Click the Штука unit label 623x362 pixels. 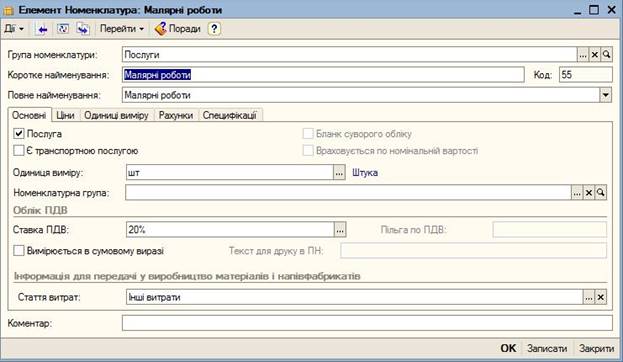tap(365, 173)
